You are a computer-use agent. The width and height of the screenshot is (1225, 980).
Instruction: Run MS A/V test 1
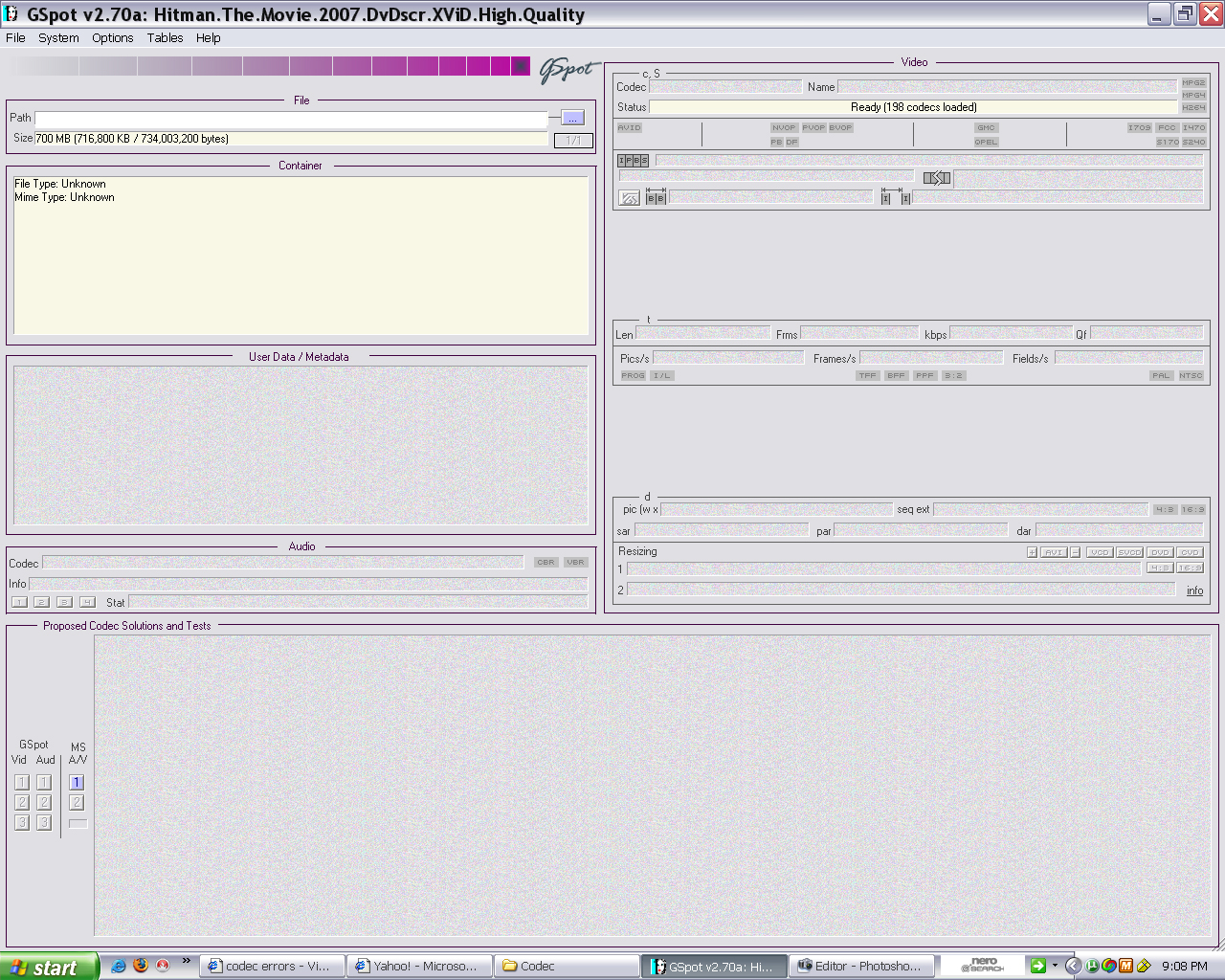(x=77, y=783)
